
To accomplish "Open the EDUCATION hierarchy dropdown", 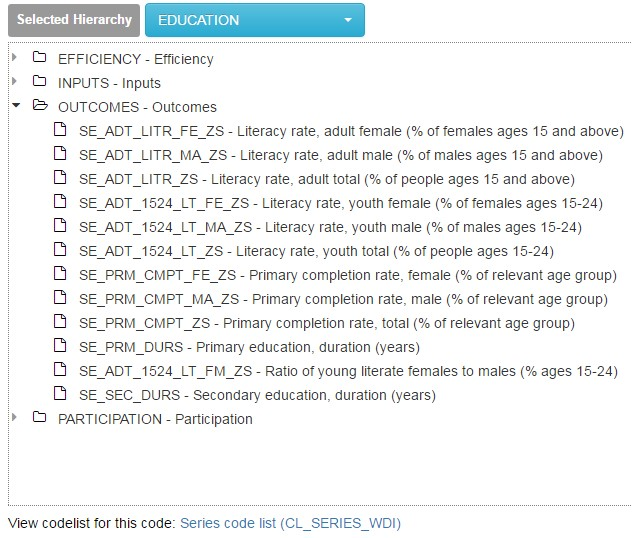I will [x=254, y=20].
